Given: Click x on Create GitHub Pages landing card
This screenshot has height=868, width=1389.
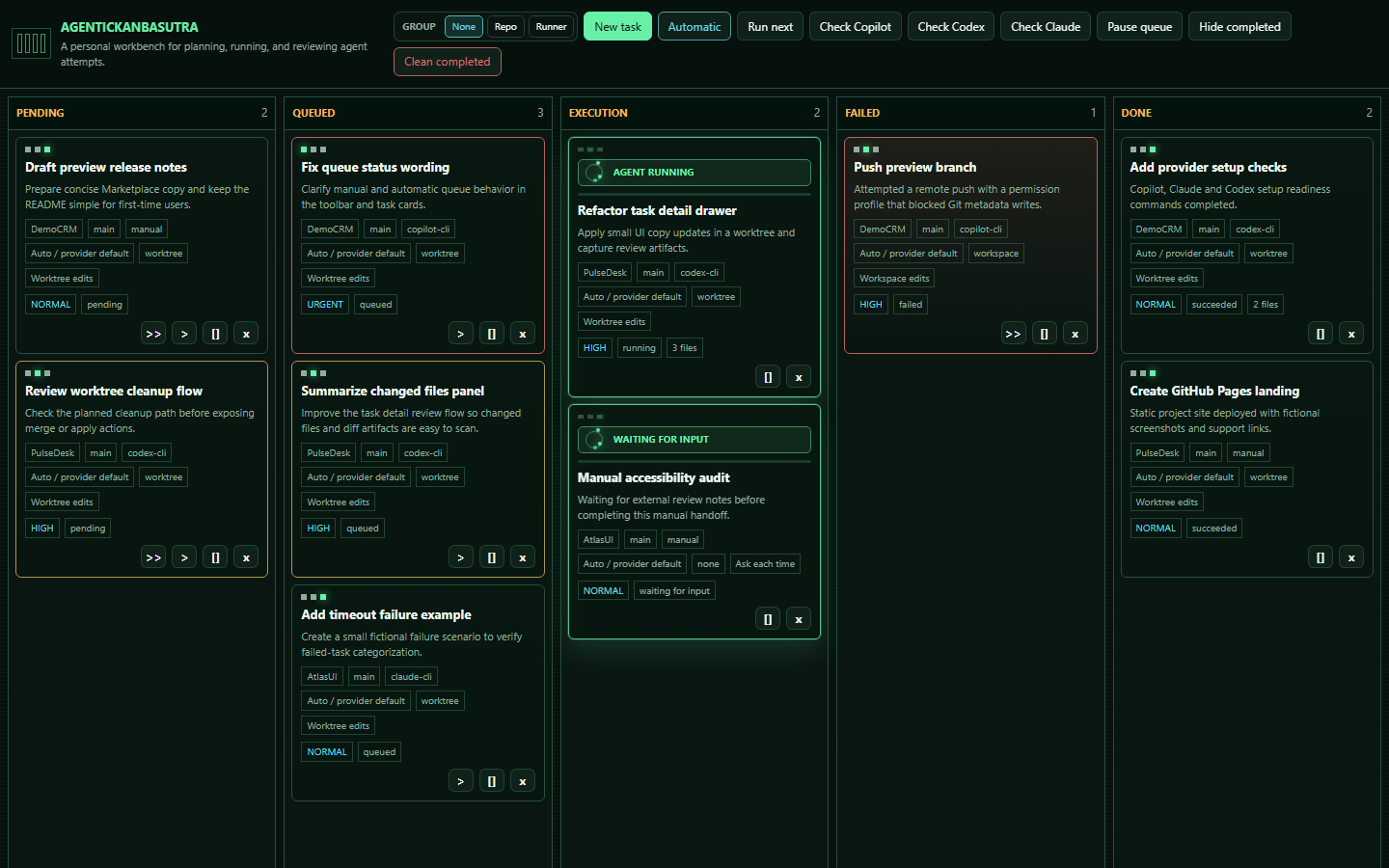Looking at the screenshot, I should point(1351,557).
